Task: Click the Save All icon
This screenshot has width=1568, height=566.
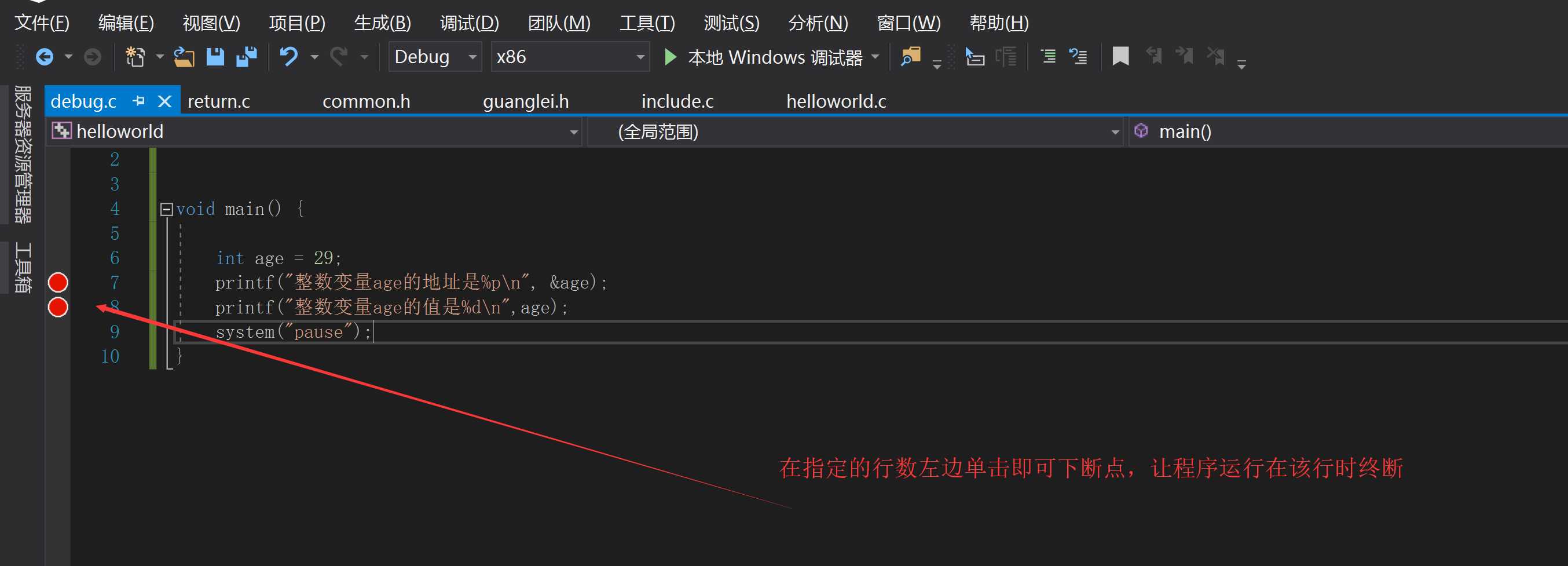Action: (247, 57)
